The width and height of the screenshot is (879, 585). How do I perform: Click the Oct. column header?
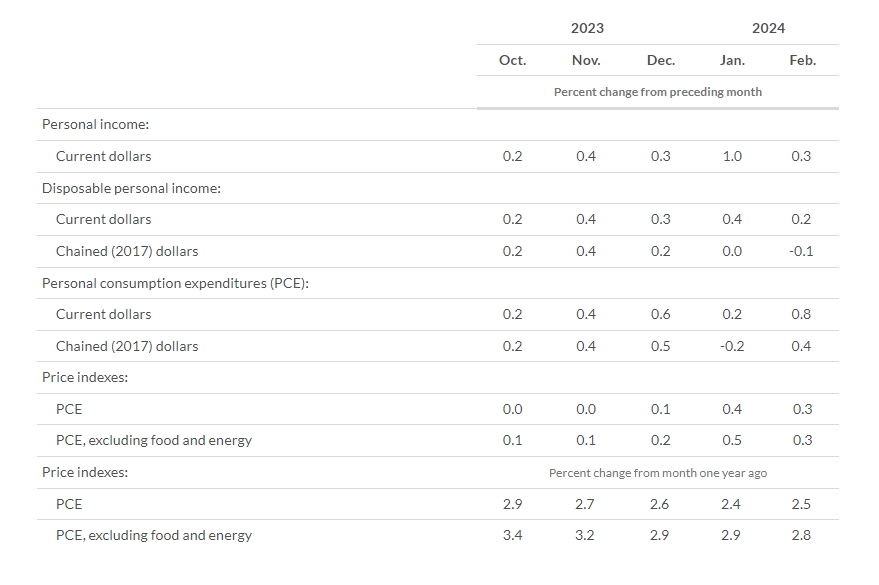coord(512,60)
